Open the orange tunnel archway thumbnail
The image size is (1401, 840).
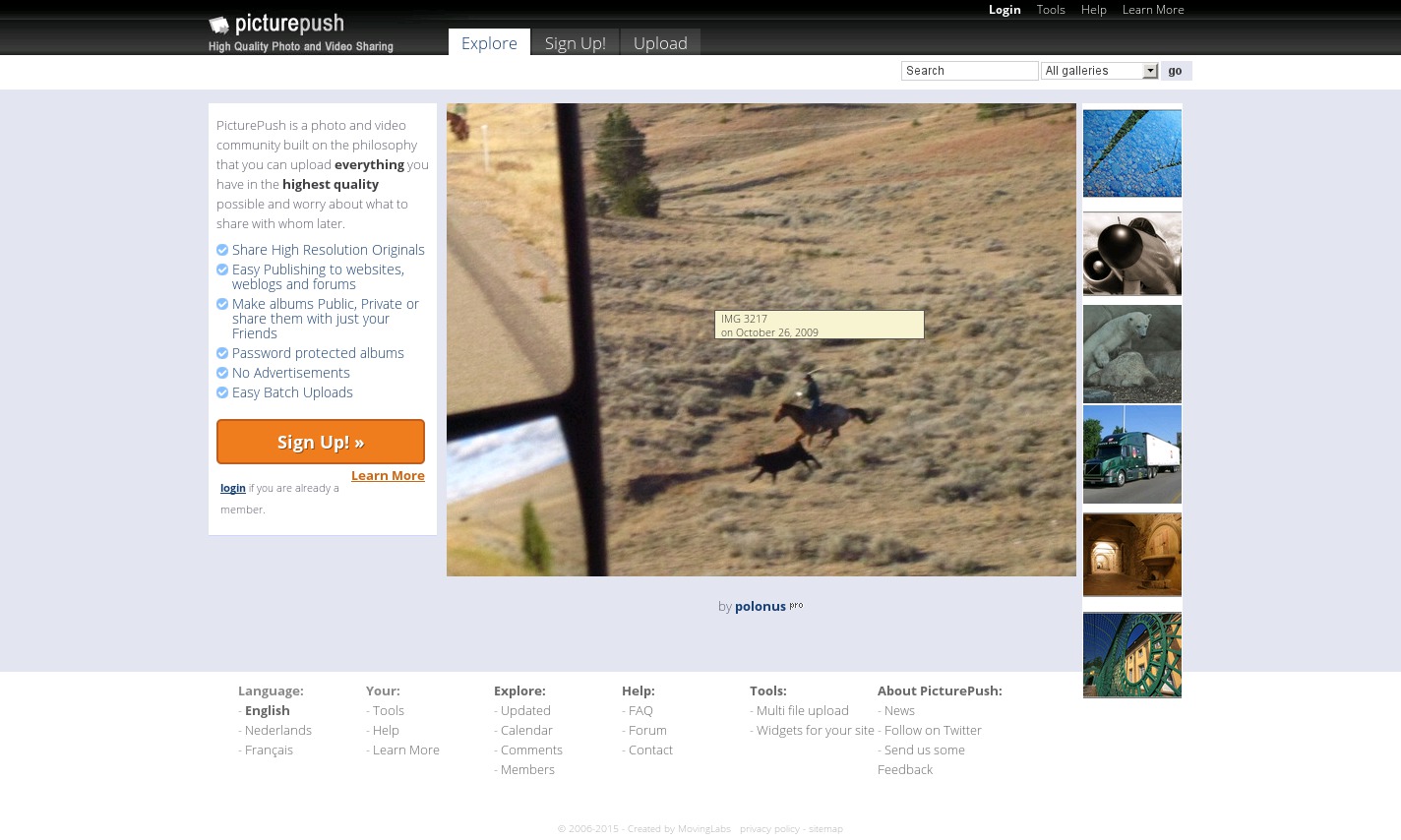1131,555
